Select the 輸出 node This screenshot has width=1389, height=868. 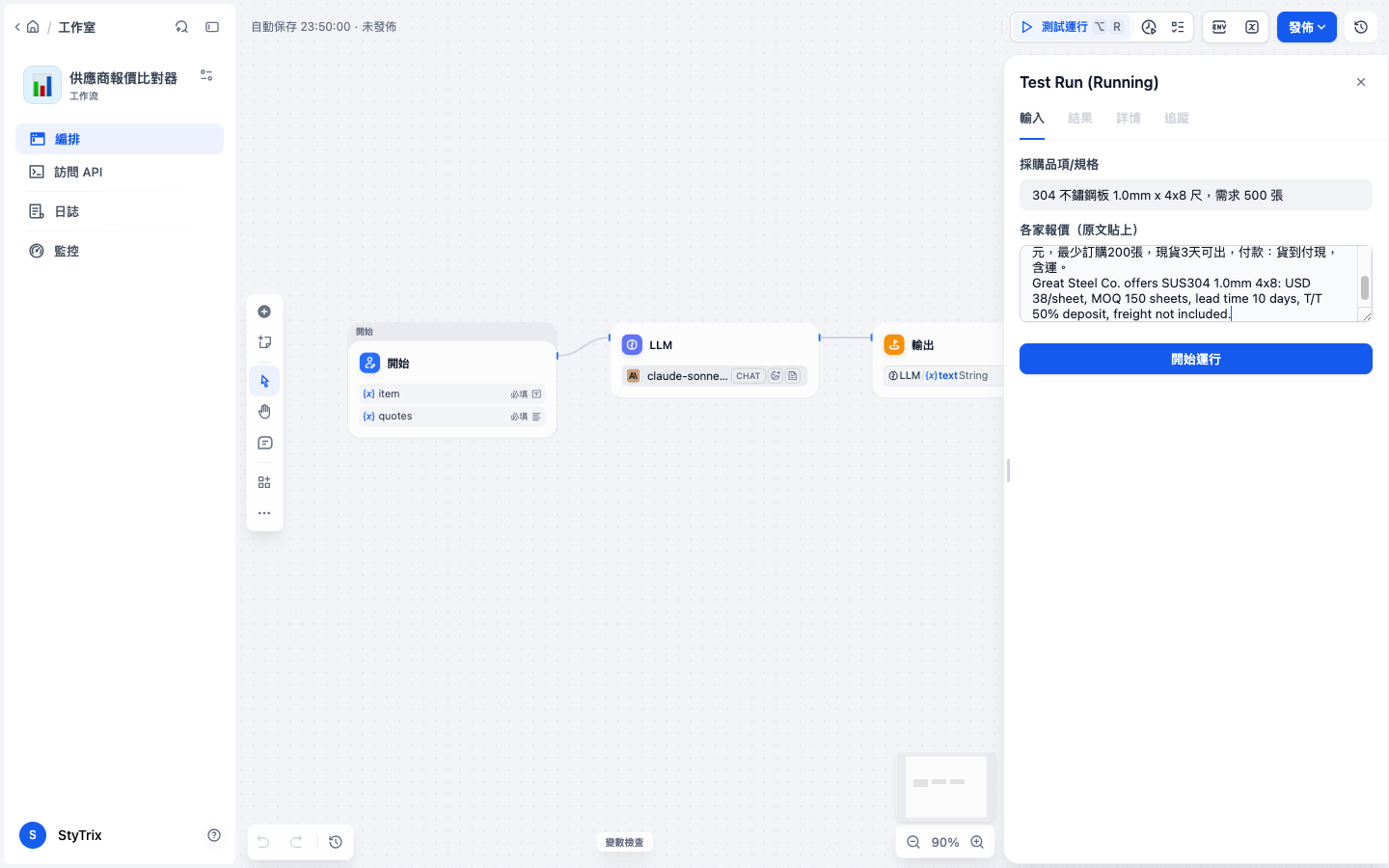[939, 359]
